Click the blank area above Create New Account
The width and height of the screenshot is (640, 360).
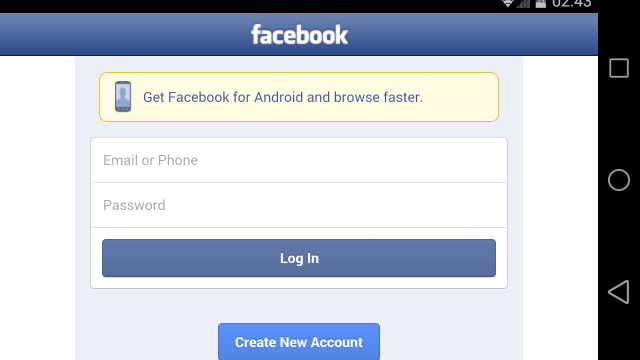point(299,306)
